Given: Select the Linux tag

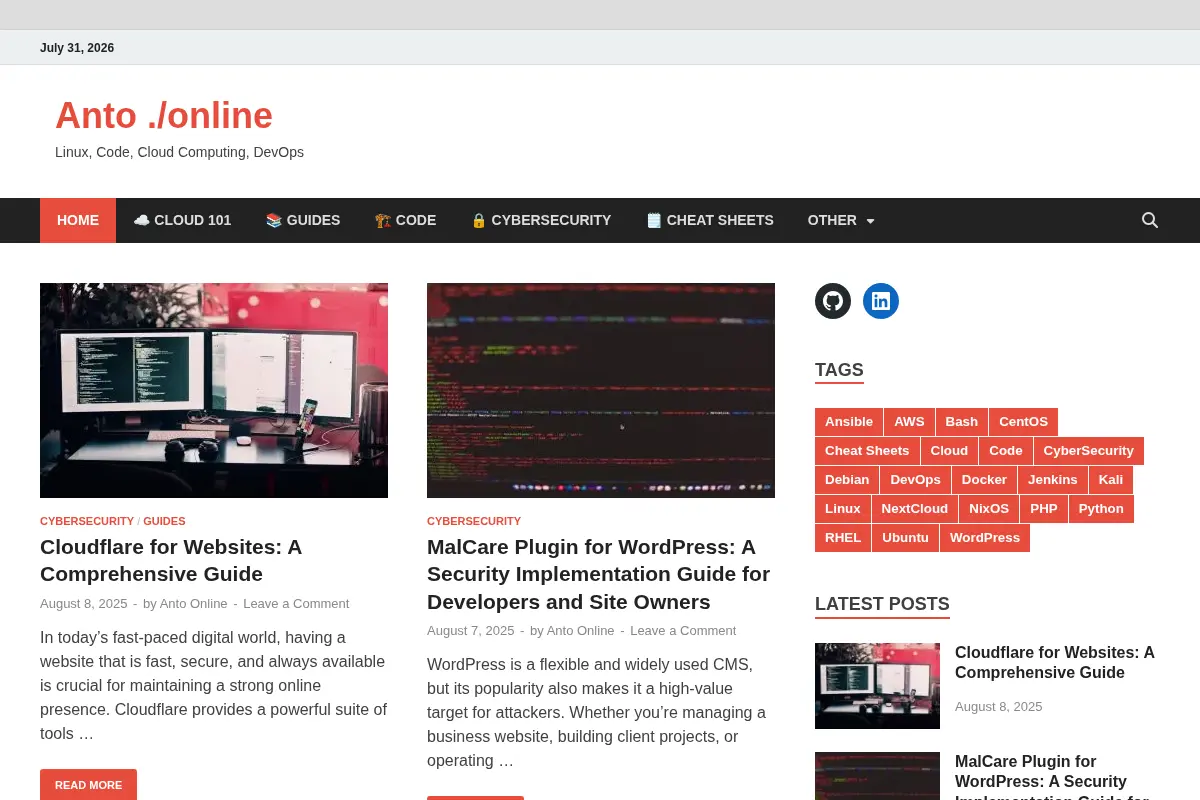Looking at the screenshot, I should (843, 509).
